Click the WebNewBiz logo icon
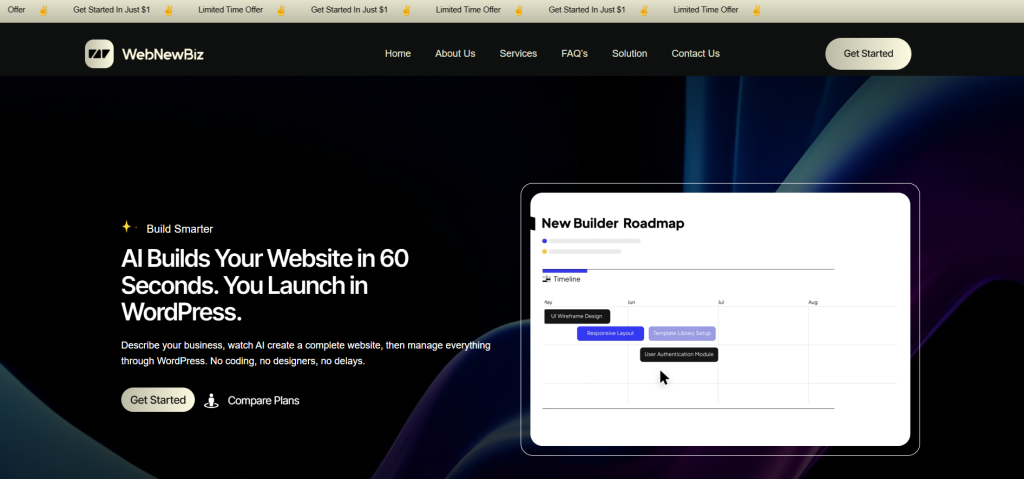This screenshot has height=479, width=1024. tap(99, 54)
